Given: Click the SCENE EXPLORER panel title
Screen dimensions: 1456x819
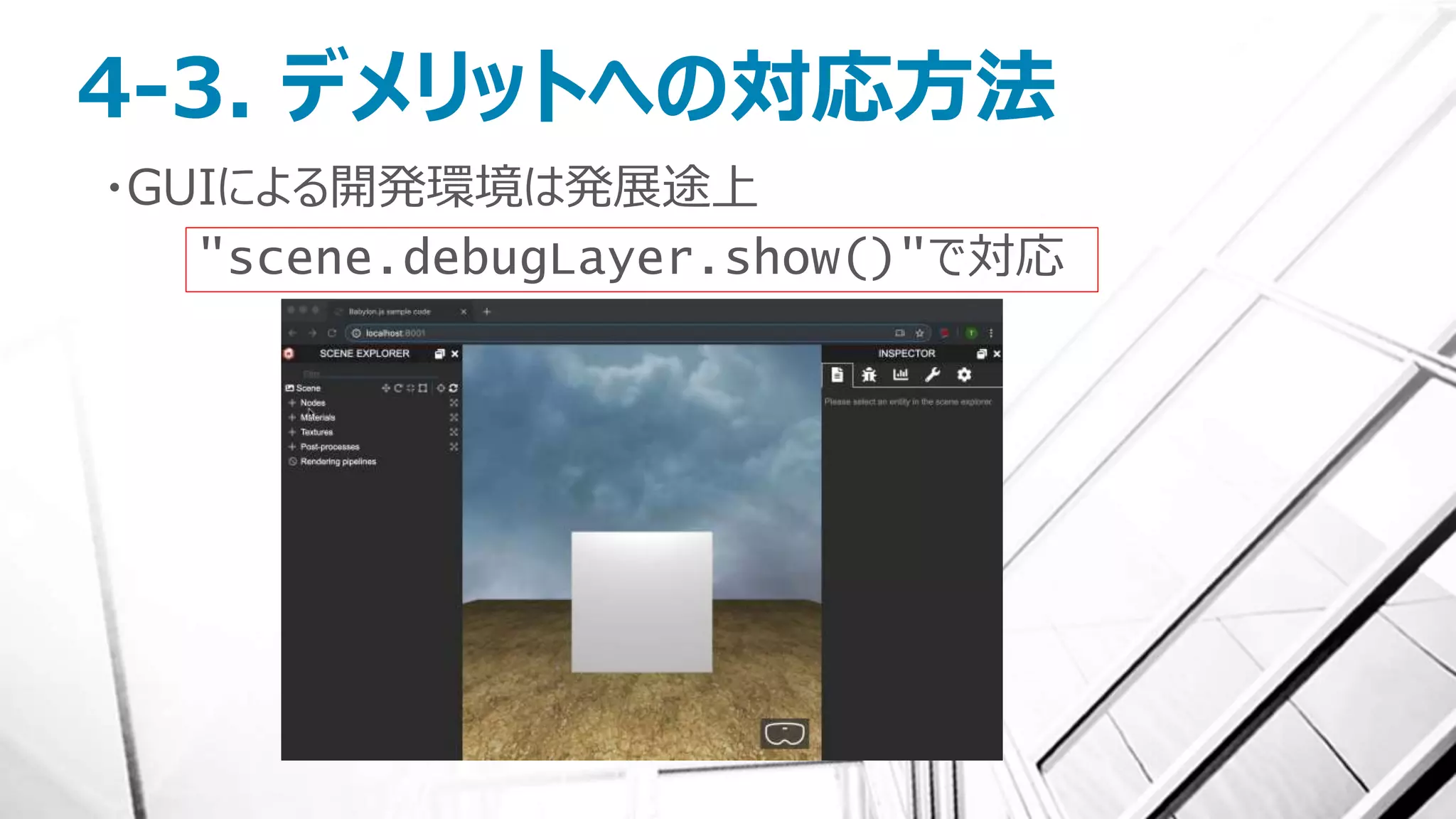Looking at the screenshot, I should coord(365,353).
